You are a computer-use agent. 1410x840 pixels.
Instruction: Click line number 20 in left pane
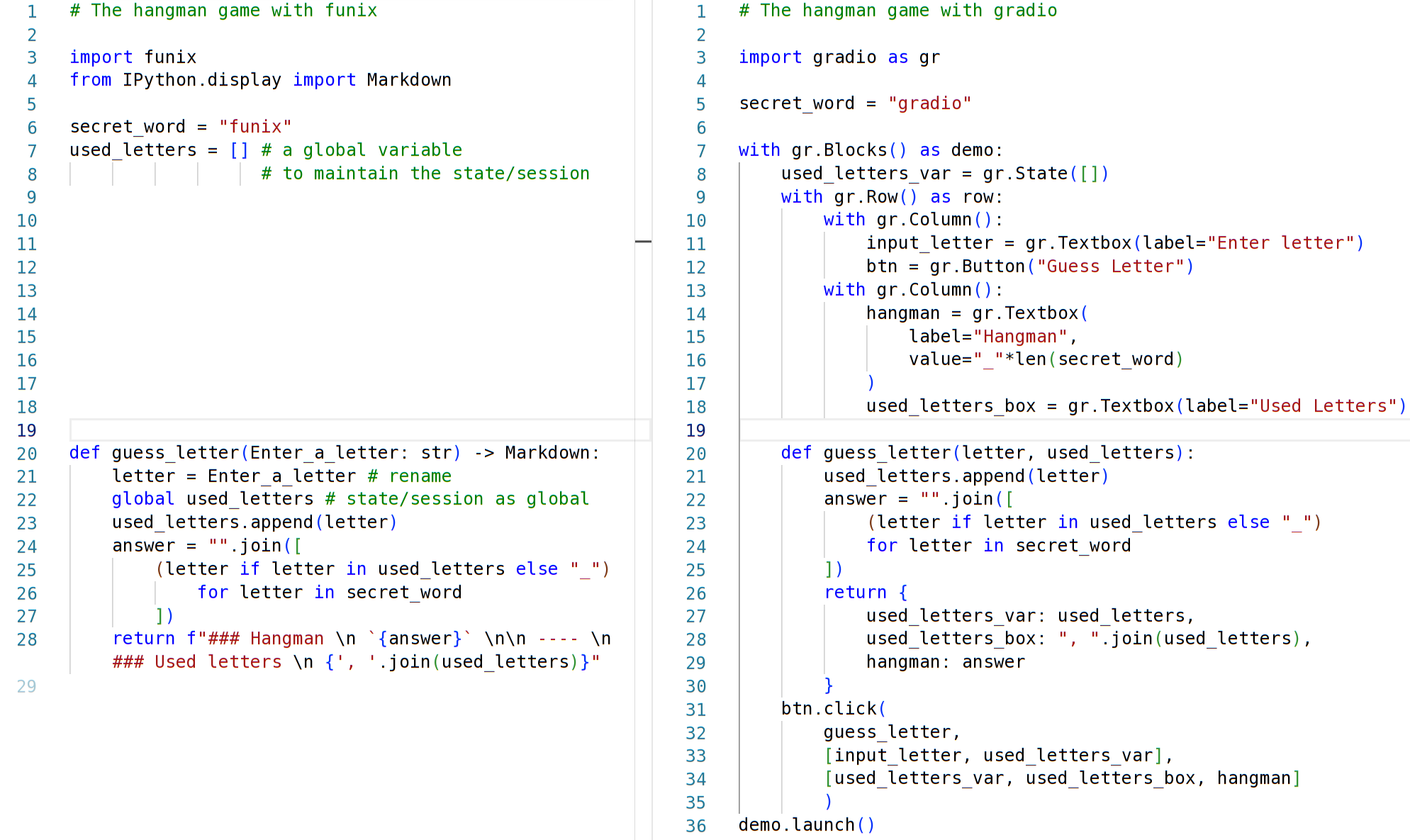click(26, 454)
